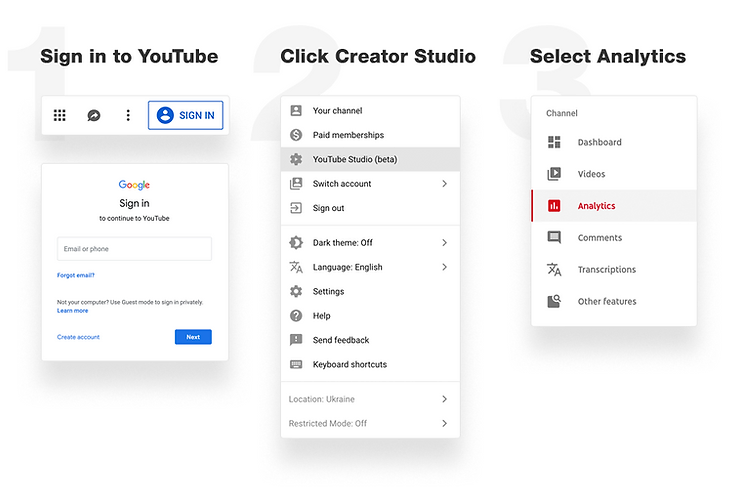This screenshot has width=740, height=504.
Task: Click the Create account link
Action: 78,337
